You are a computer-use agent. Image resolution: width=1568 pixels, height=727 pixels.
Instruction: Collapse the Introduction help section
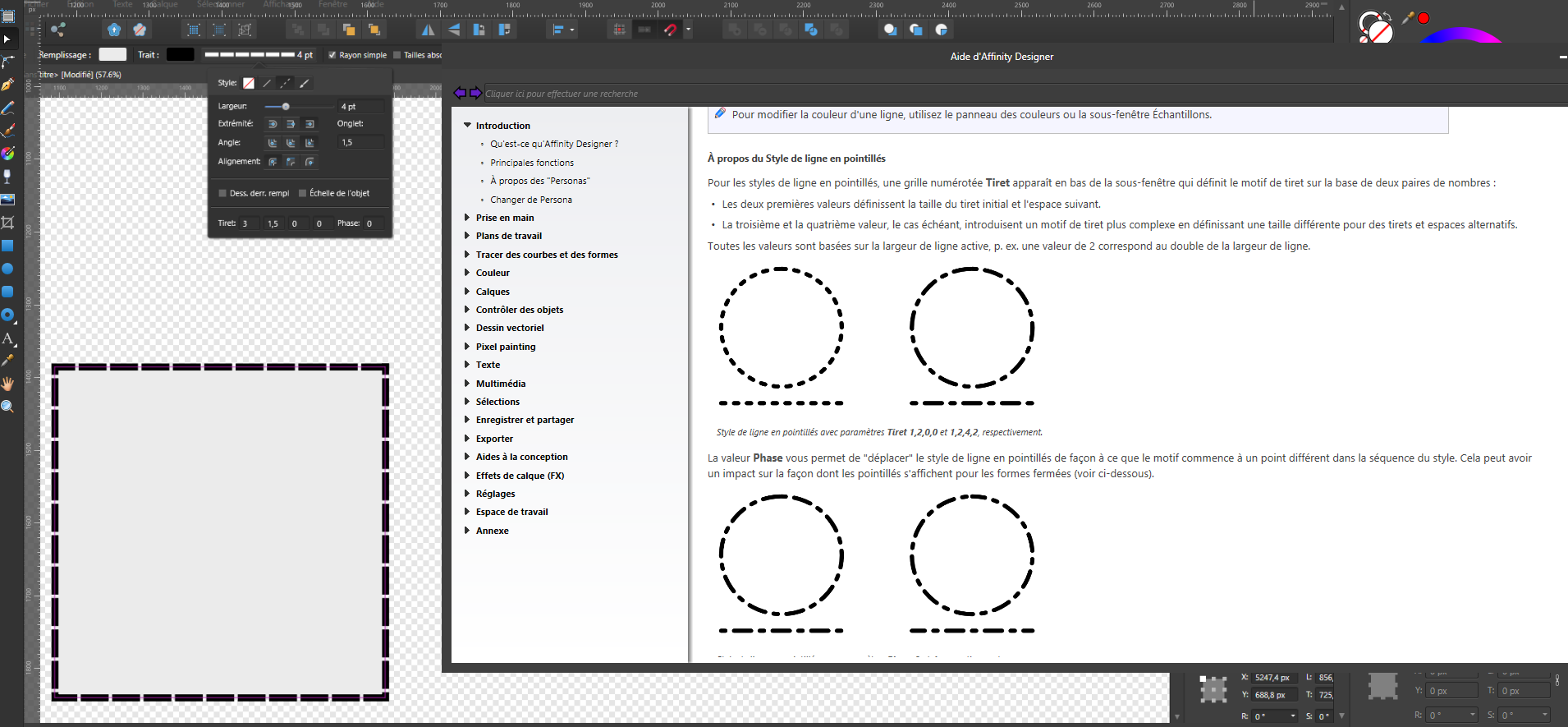[x=467, y=125]
